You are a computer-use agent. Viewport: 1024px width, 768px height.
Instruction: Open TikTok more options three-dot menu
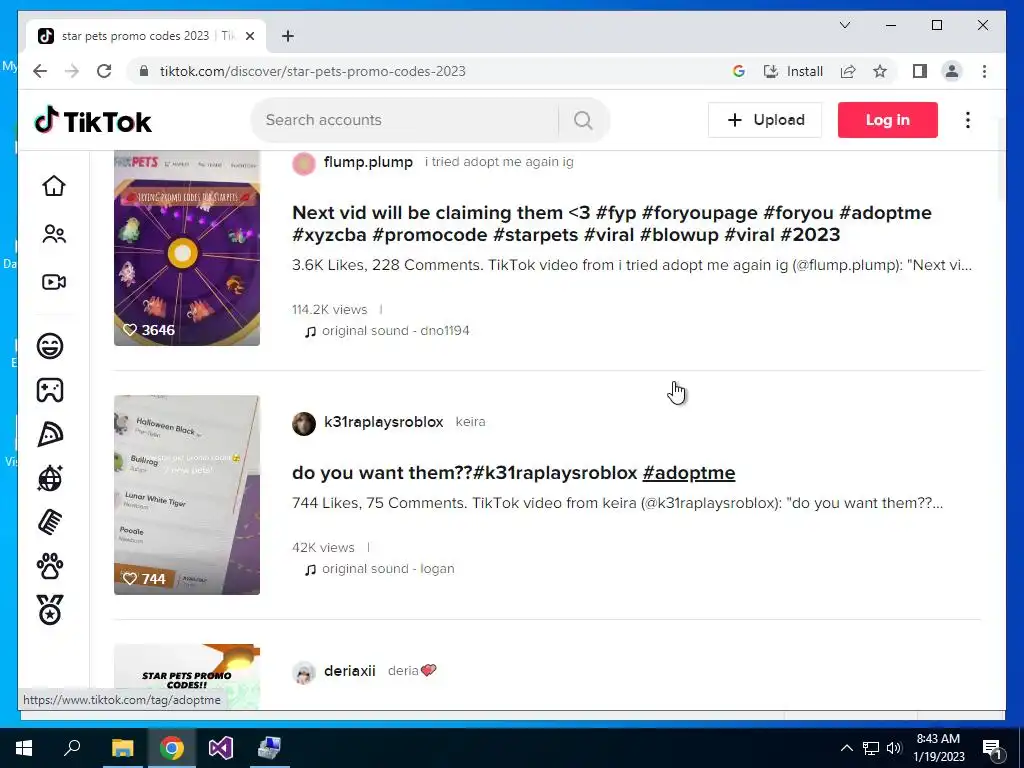968,120
